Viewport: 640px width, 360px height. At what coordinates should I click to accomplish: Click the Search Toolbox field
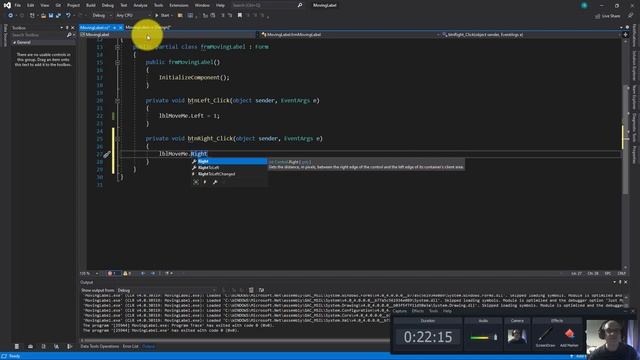point(38,35)
